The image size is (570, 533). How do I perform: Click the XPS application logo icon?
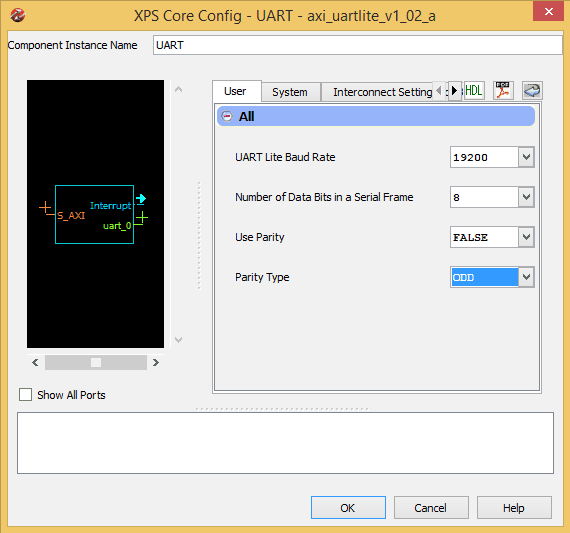pyautogui.click(x=17, y=15)
